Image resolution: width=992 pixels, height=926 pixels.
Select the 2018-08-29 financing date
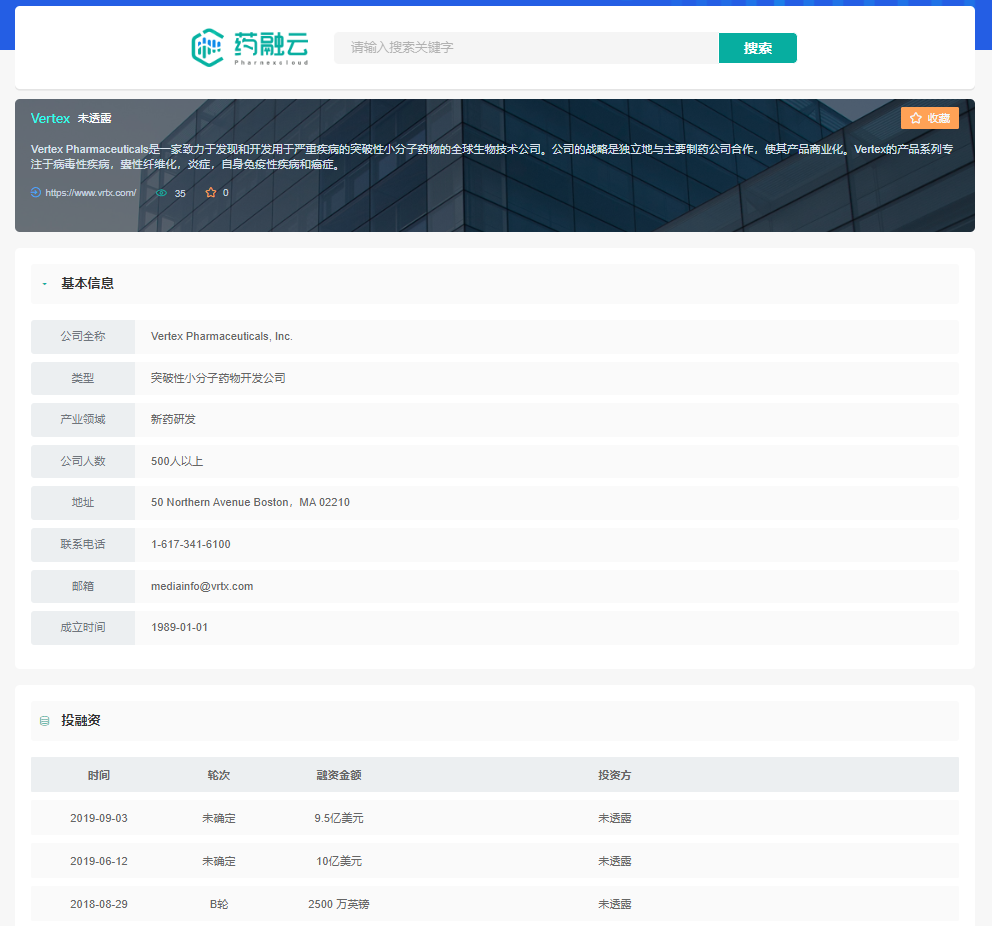pos(99,904)
